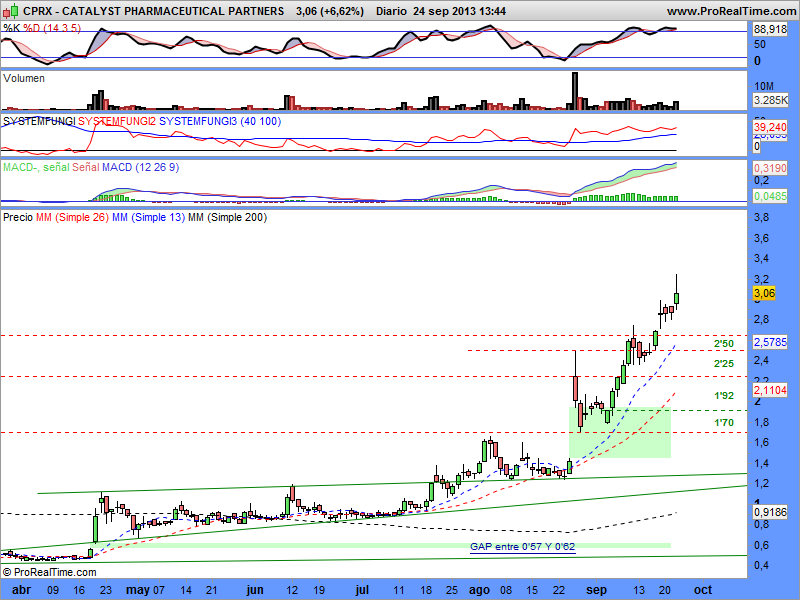Select the Diario timeframe label
The height and width of the screenshot is (600, 800).
391,11
